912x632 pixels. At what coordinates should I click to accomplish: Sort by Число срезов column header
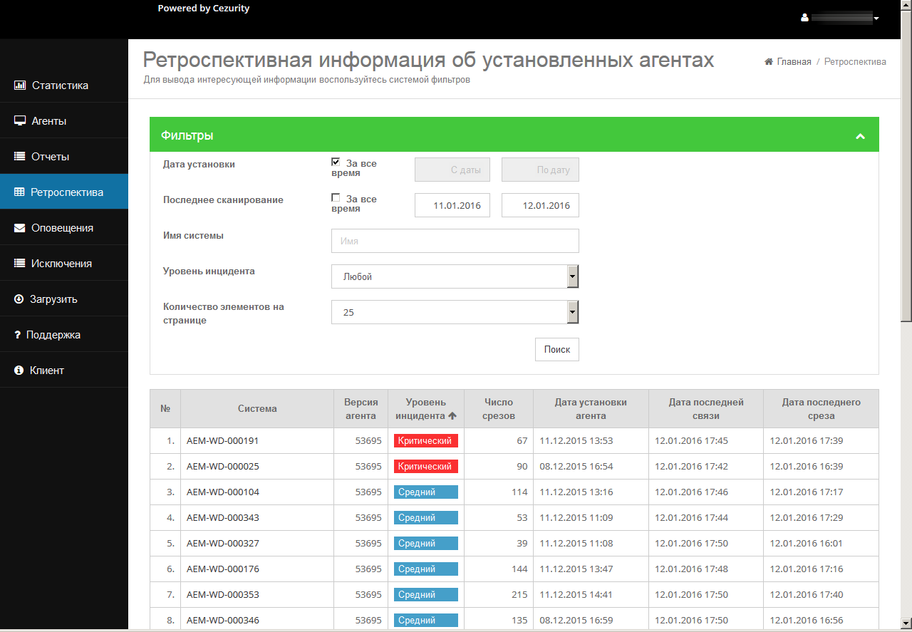pos(498,409)
